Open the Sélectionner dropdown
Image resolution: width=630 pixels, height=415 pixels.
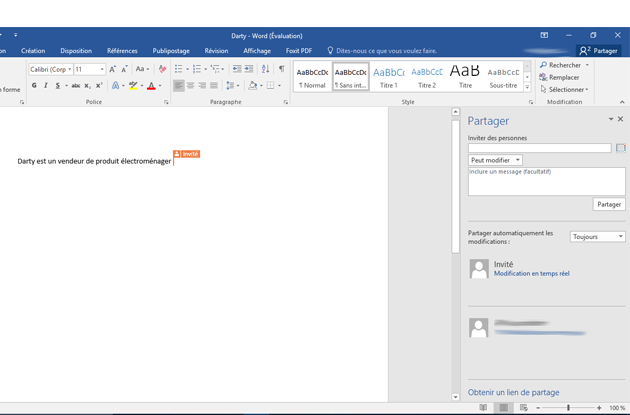tap(564, 89)
